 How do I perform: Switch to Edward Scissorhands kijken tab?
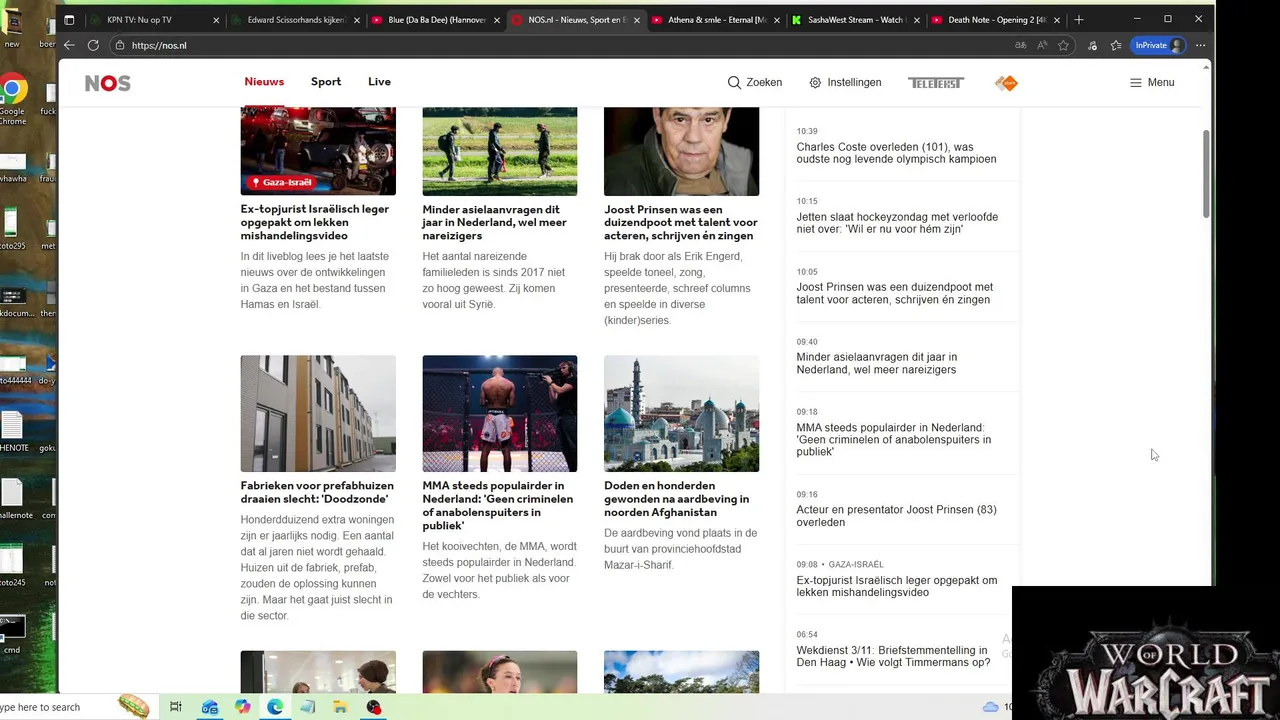(x=295, y=20)
